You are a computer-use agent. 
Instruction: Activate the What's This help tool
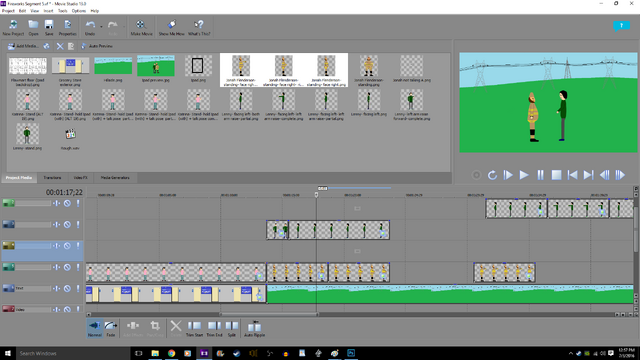199,28
